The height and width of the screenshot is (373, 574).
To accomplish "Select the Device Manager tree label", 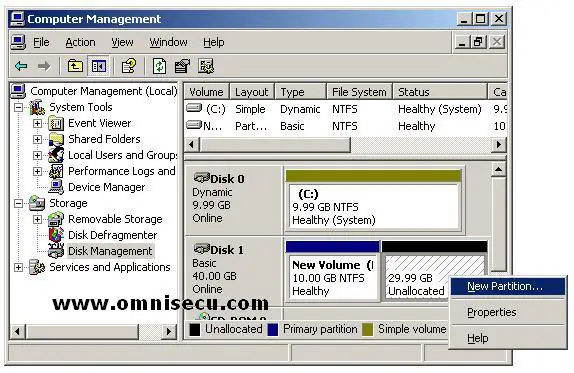I will 107,187.
